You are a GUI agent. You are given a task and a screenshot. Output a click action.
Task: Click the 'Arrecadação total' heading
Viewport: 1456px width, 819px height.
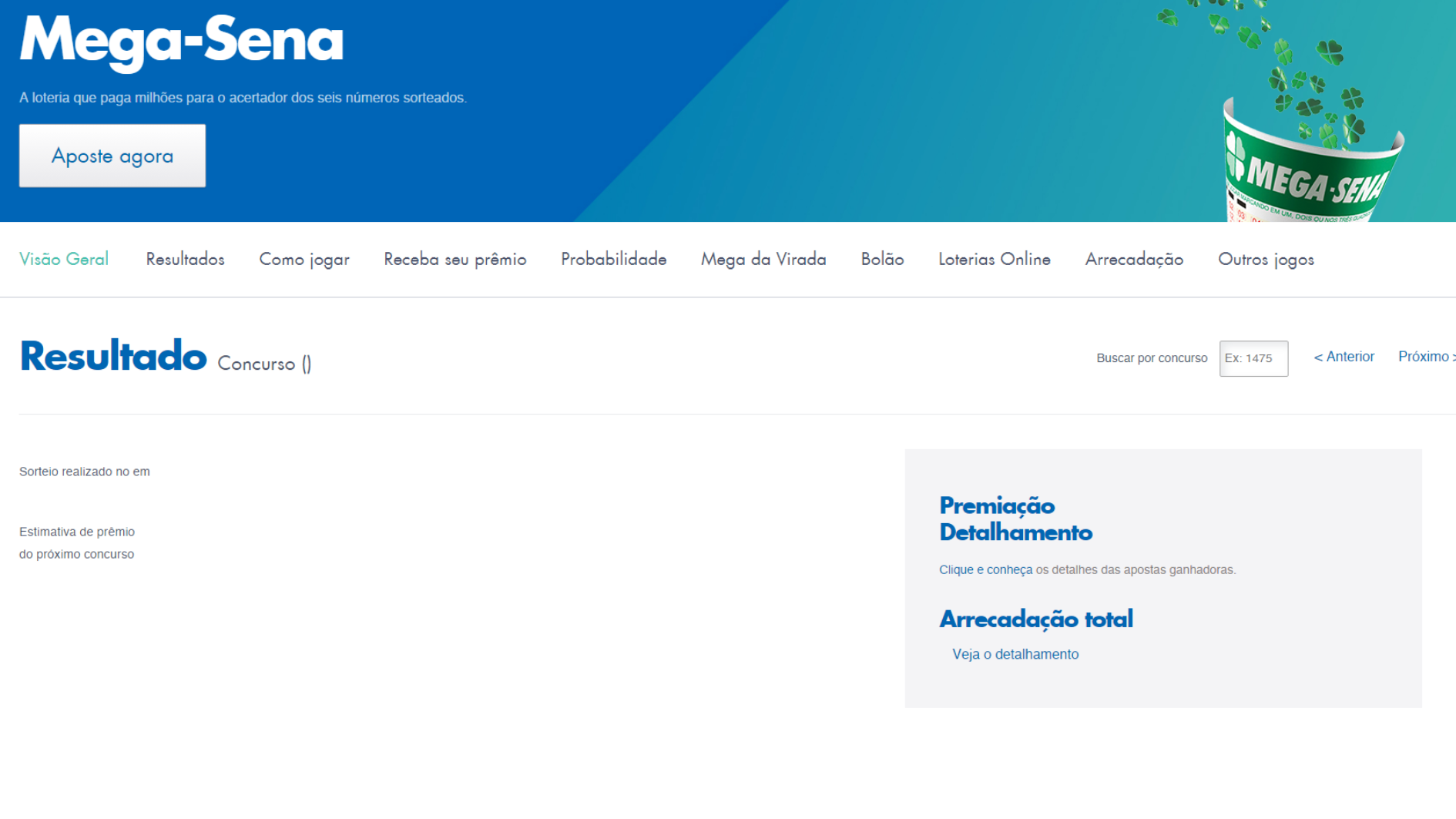[x=1036, y=619]
